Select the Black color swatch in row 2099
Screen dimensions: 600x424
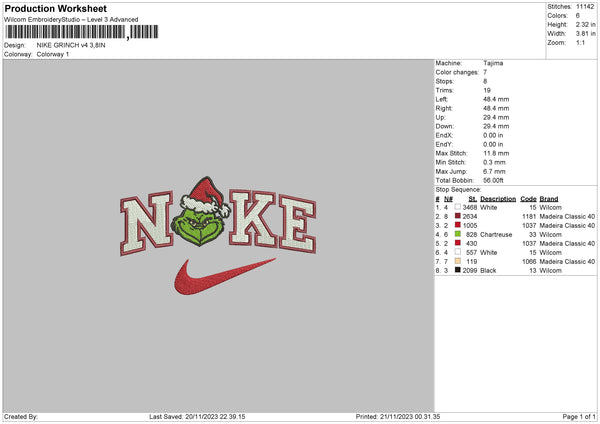click(457, 270)
